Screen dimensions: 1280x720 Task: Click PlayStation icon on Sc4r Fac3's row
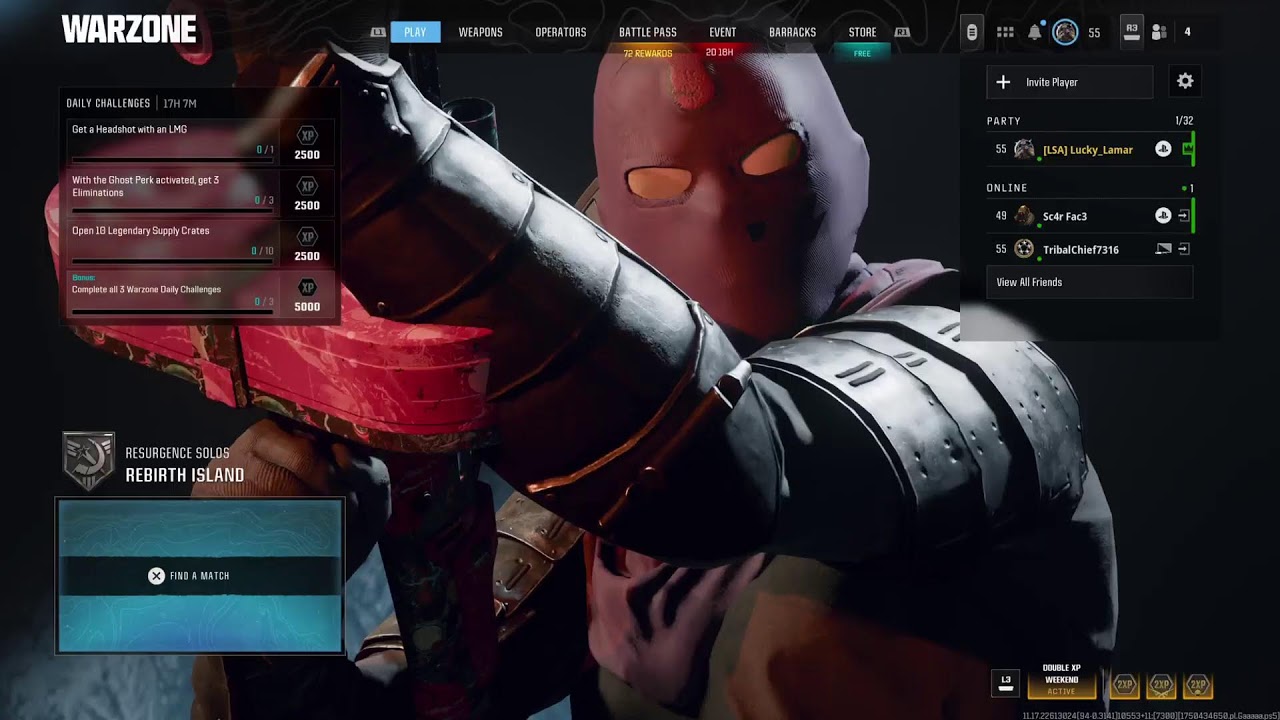(x=1163, y=216)
